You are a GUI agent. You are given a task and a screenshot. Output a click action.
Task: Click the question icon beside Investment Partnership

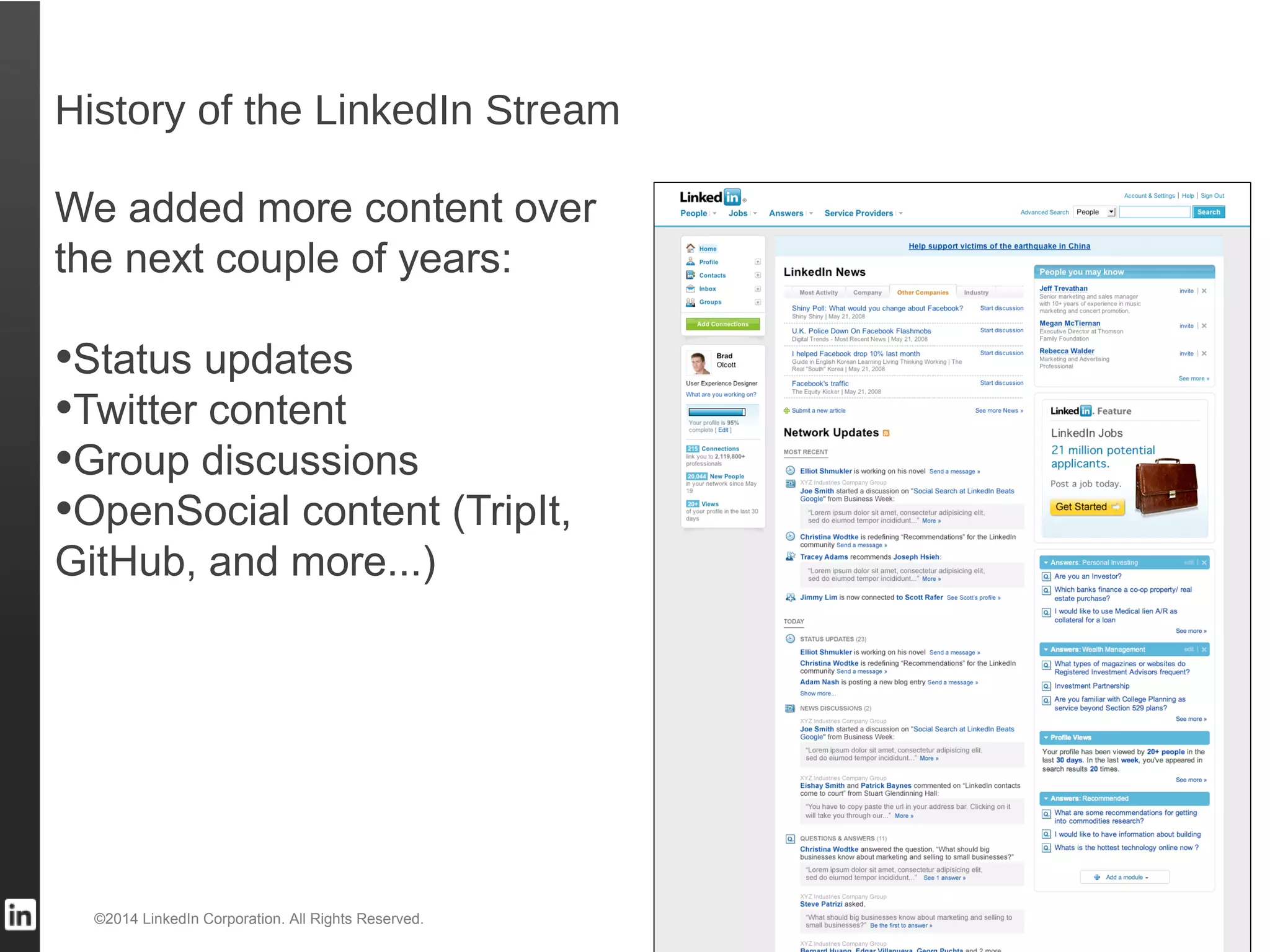click(x=1046, y=686)
